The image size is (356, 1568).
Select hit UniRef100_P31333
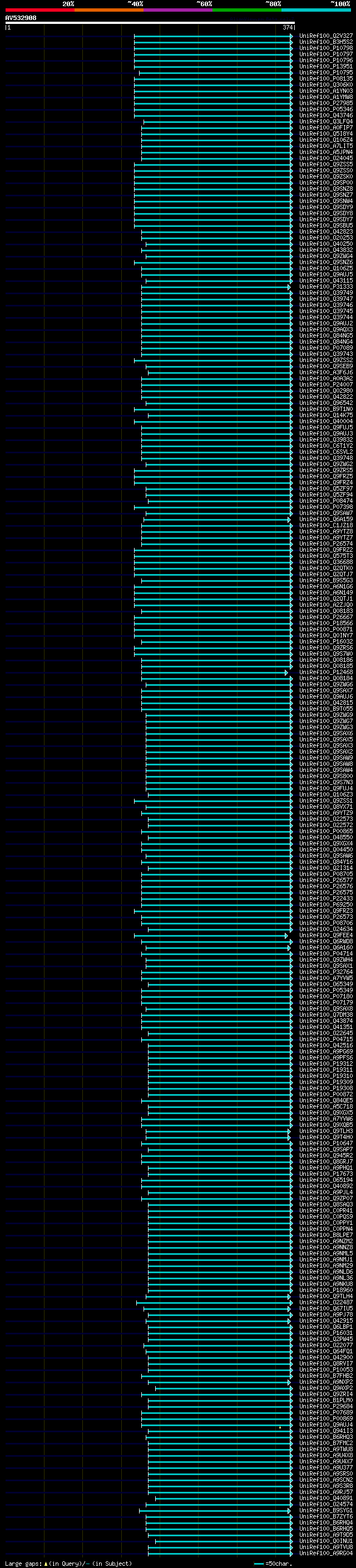[x=325, y=286]
